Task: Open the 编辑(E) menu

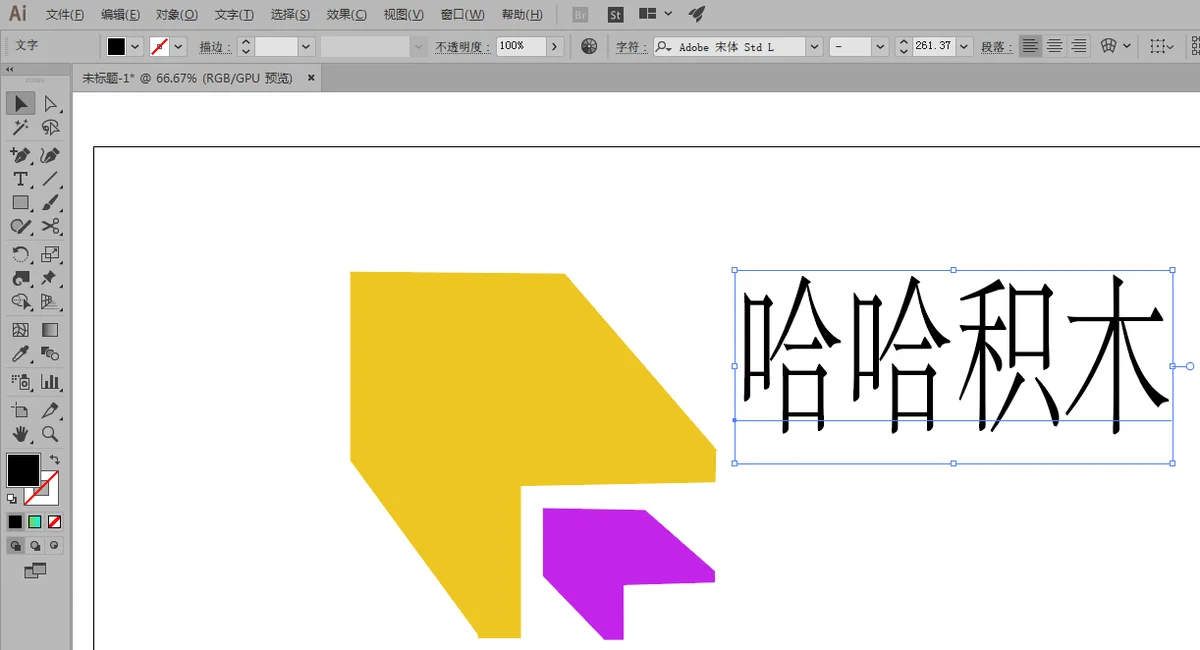Action: pos(121,15)
